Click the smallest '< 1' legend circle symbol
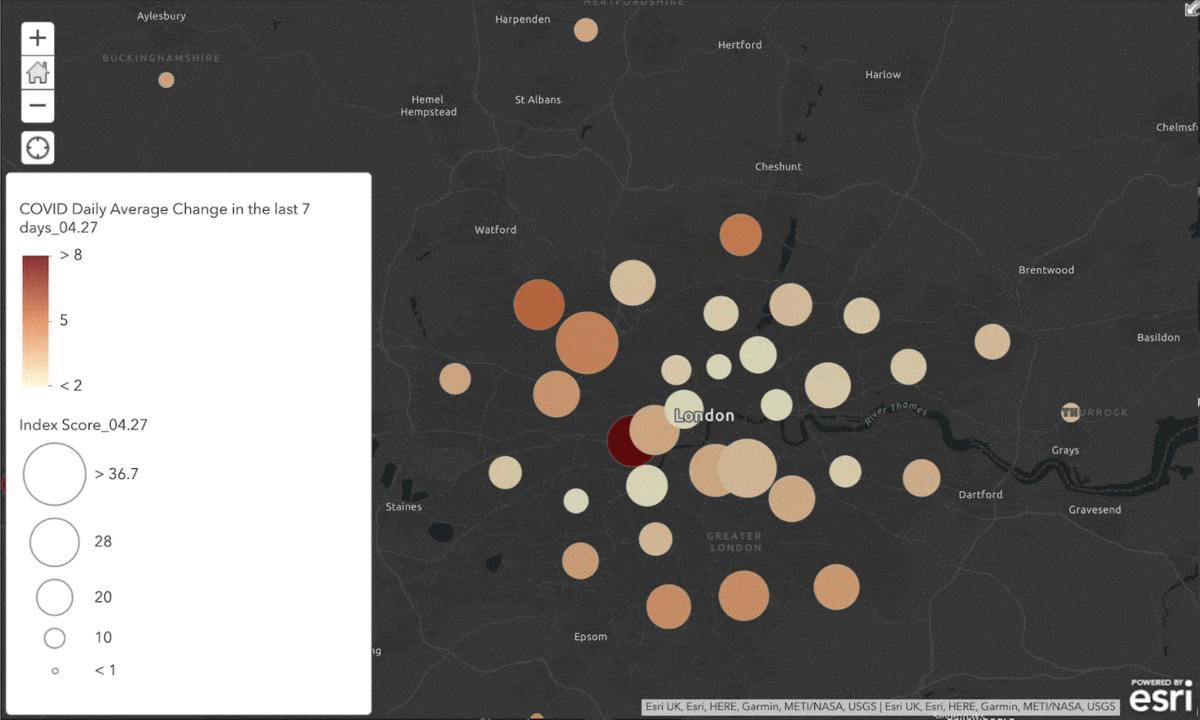The image size is (1200, 720). point(55,670)
